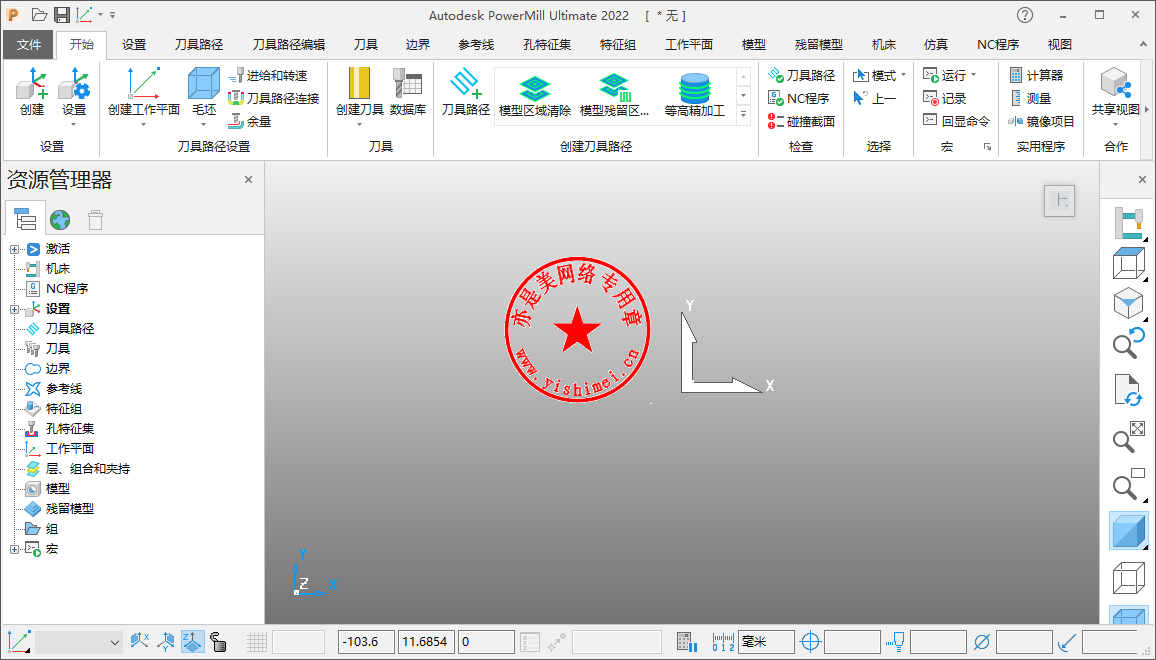
Task: Click the units field showing 毫米
Action: [767, 642]
